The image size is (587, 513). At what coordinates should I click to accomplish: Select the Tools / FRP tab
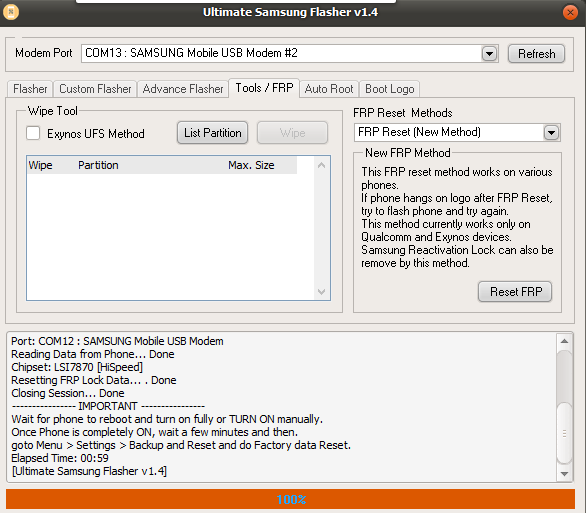[x=264, y=88]
